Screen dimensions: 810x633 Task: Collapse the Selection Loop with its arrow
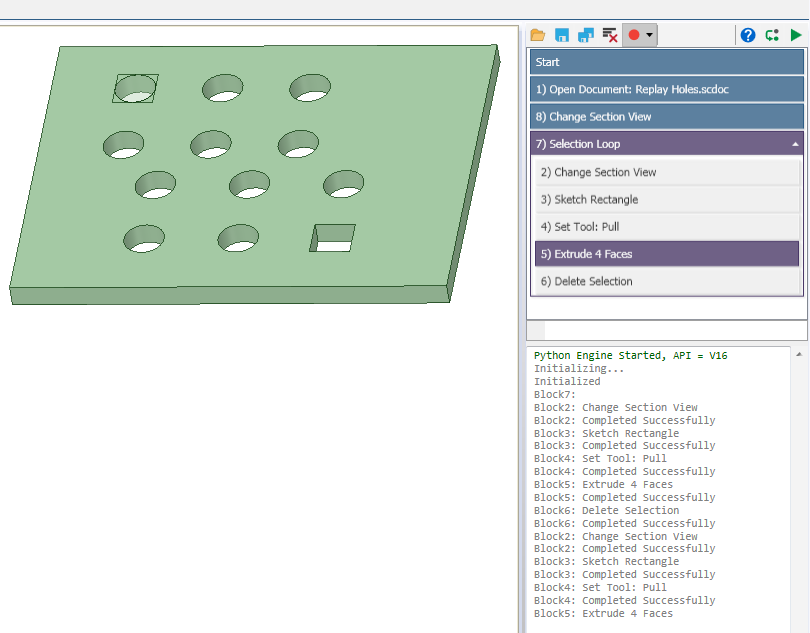(795, 145)
